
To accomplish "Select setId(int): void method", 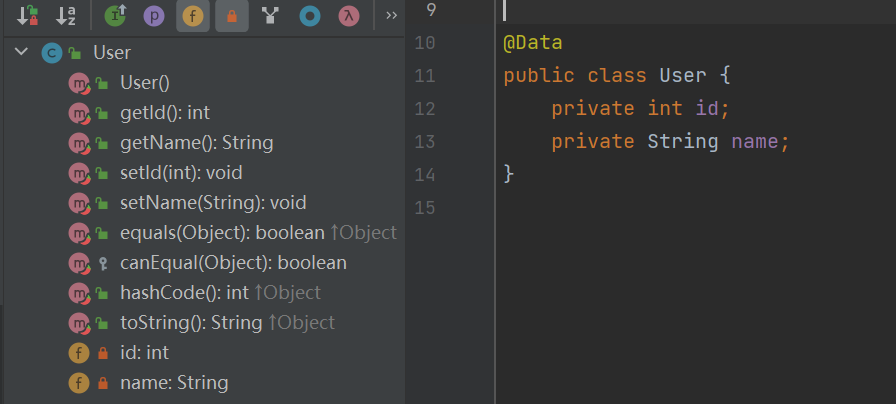I will pos(181,173).
